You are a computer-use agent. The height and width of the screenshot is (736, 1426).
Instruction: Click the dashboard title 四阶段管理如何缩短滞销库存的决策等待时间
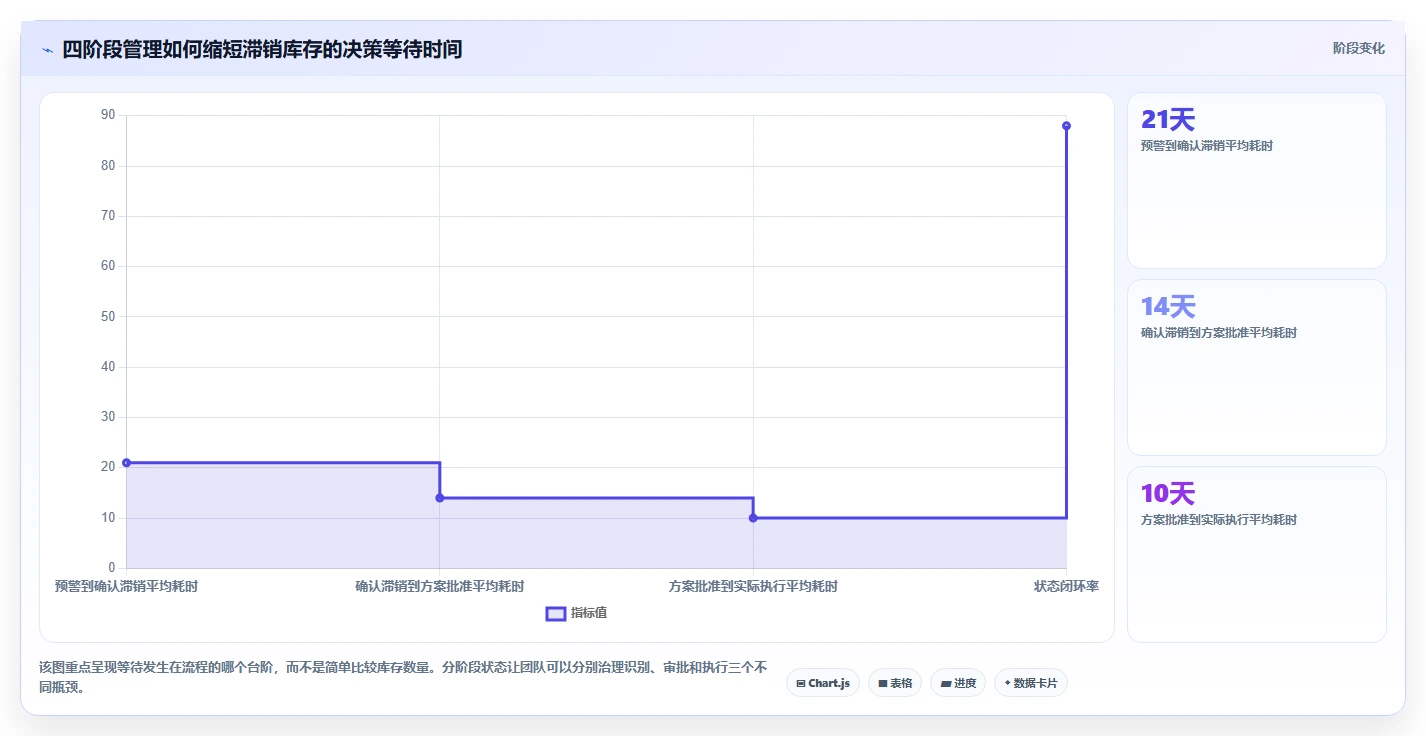(262, 49)
